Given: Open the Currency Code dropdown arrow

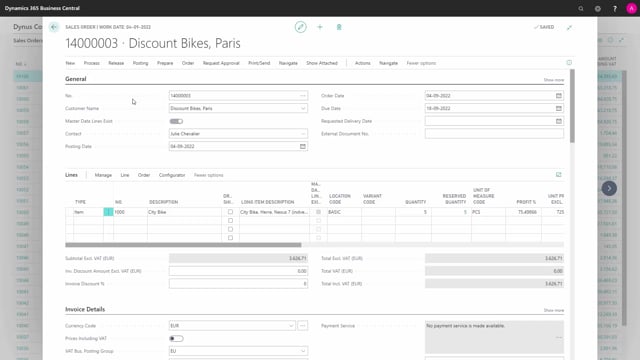Looking at the screenshot, I should [x=291, y=326].
